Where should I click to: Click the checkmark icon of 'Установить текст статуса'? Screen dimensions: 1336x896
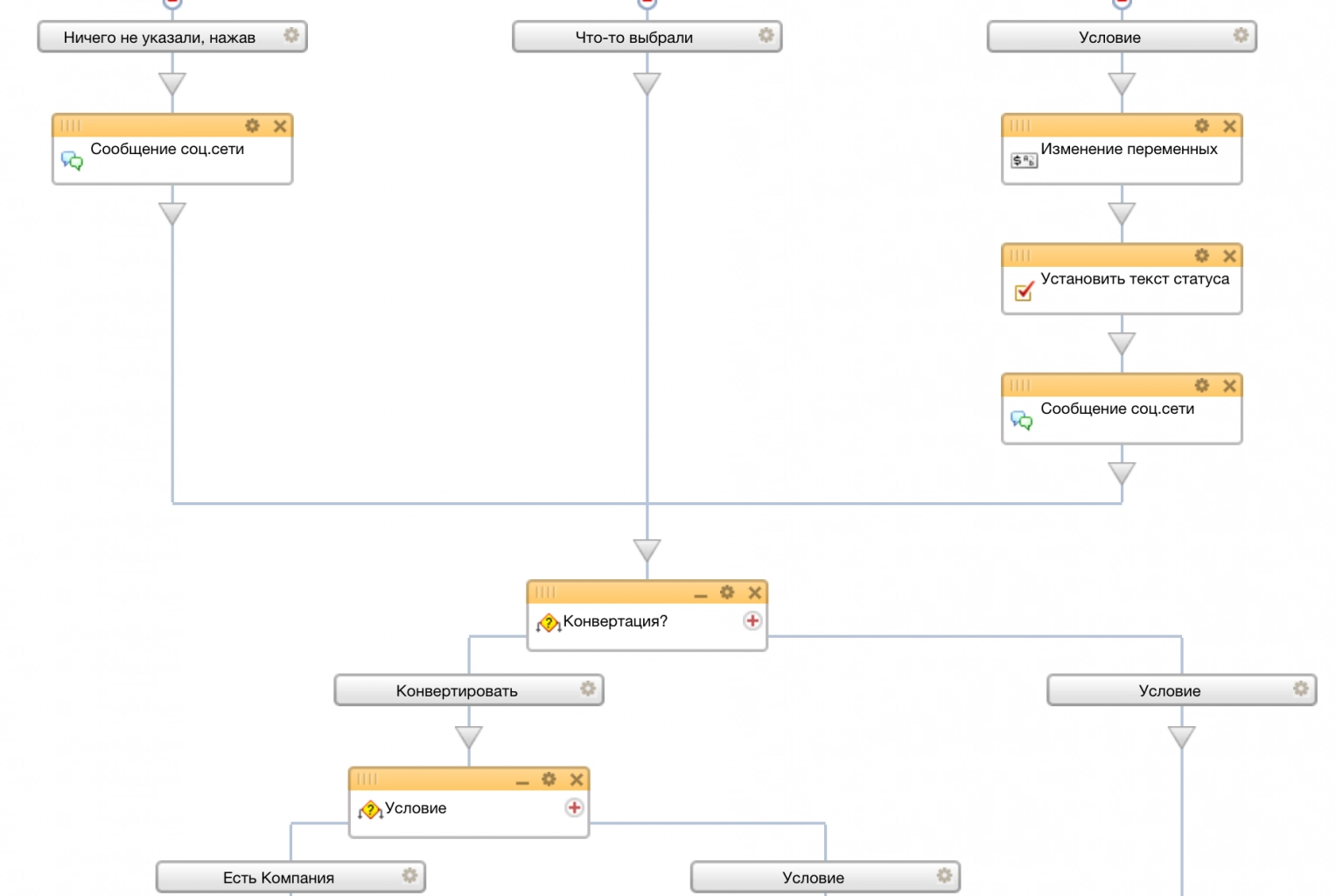[1024, 291]
